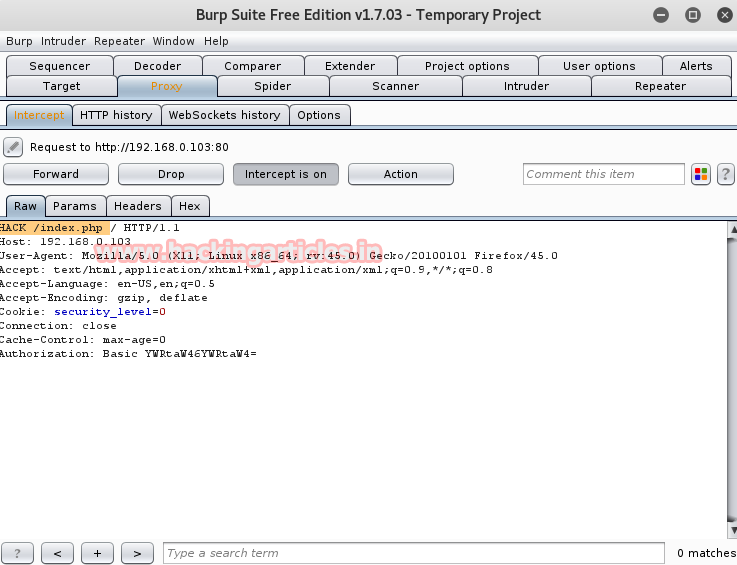Click the Accept-Encoding: gzip, deflate line
737x565 pixels.
[x=103, y=298]
